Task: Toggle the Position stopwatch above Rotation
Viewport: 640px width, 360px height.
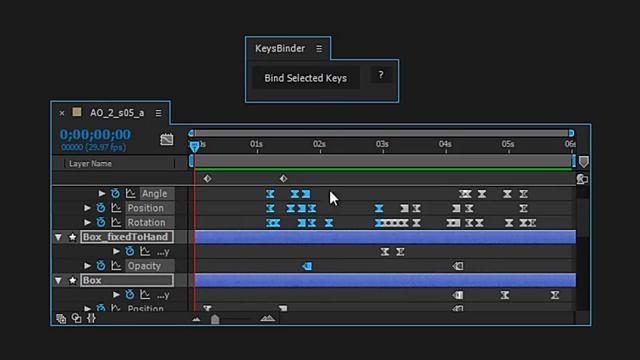Action: point(101,208)
